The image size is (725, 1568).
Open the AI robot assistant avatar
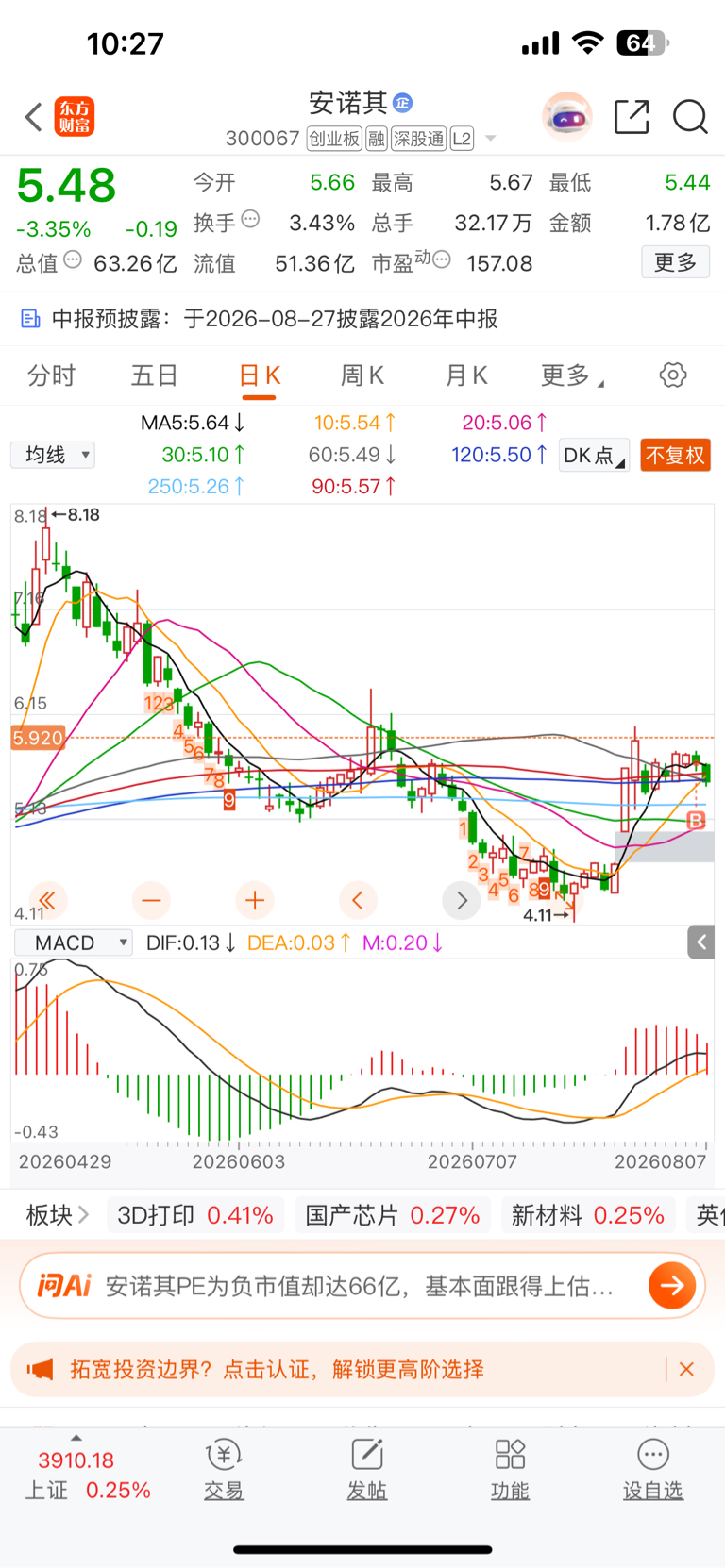coord(567,117)
